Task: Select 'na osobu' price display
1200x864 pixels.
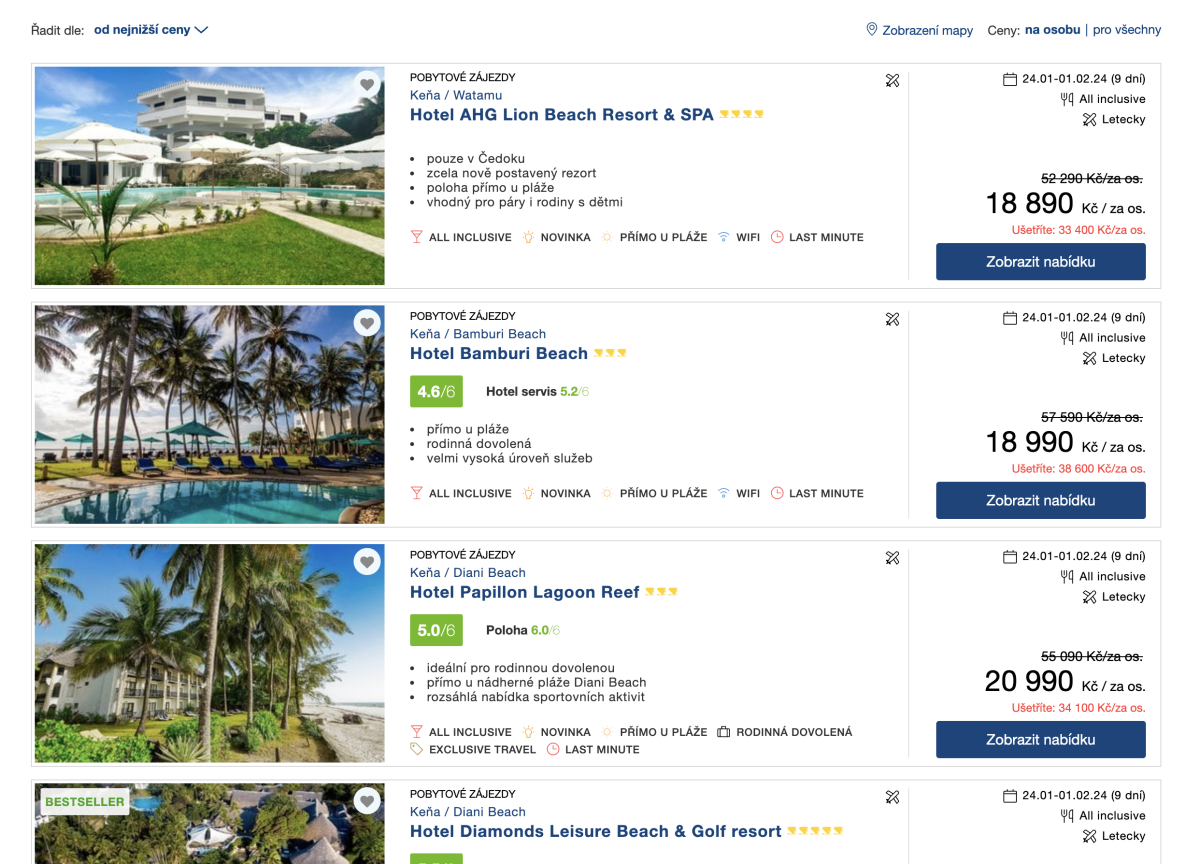Action: 1052,30
